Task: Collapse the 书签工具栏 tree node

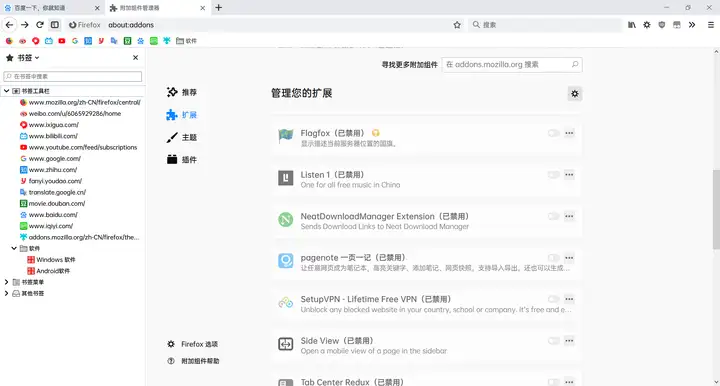Action: [x=6, y=91]
